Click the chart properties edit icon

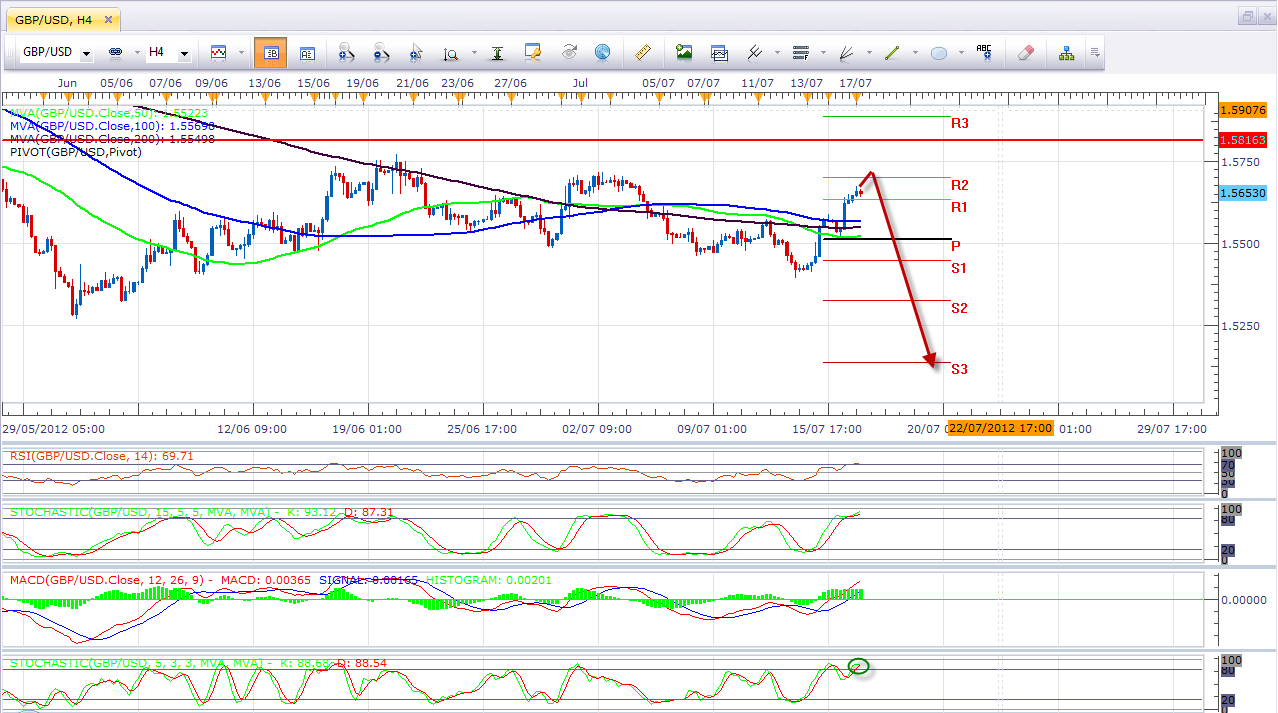[533, 52]
